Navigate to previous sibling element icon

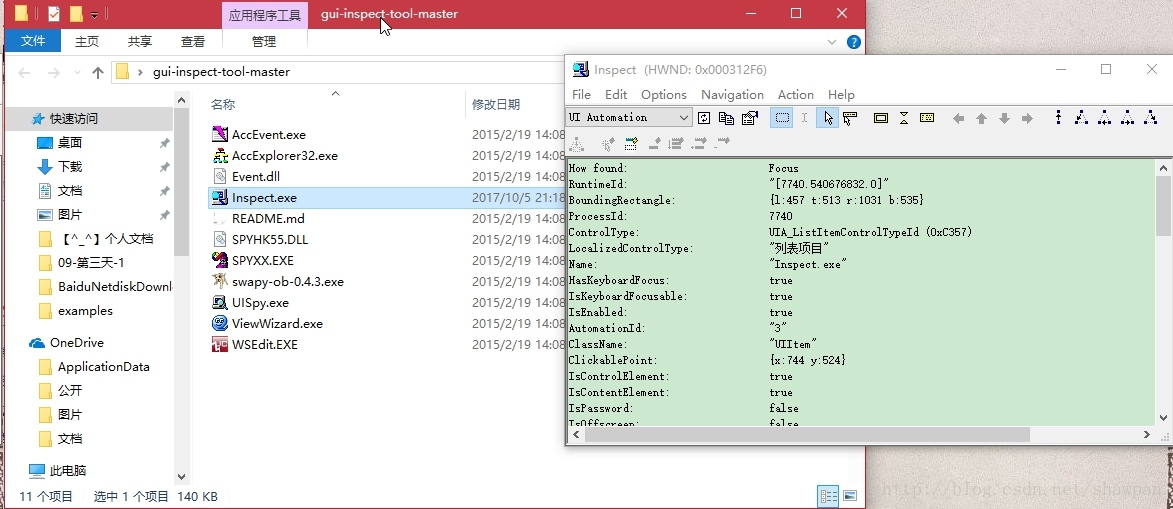click(1104, 118)
